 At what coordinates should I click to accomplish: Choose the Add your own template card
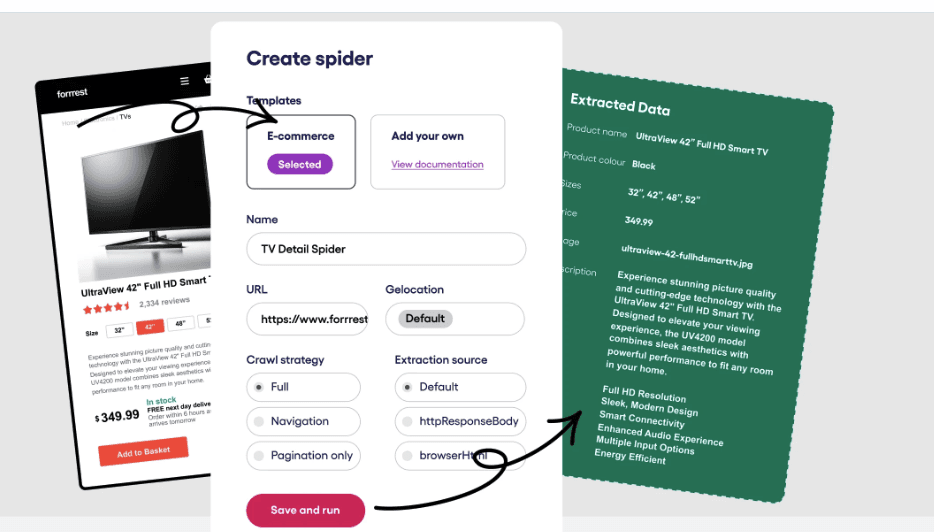tap(437, 151)
